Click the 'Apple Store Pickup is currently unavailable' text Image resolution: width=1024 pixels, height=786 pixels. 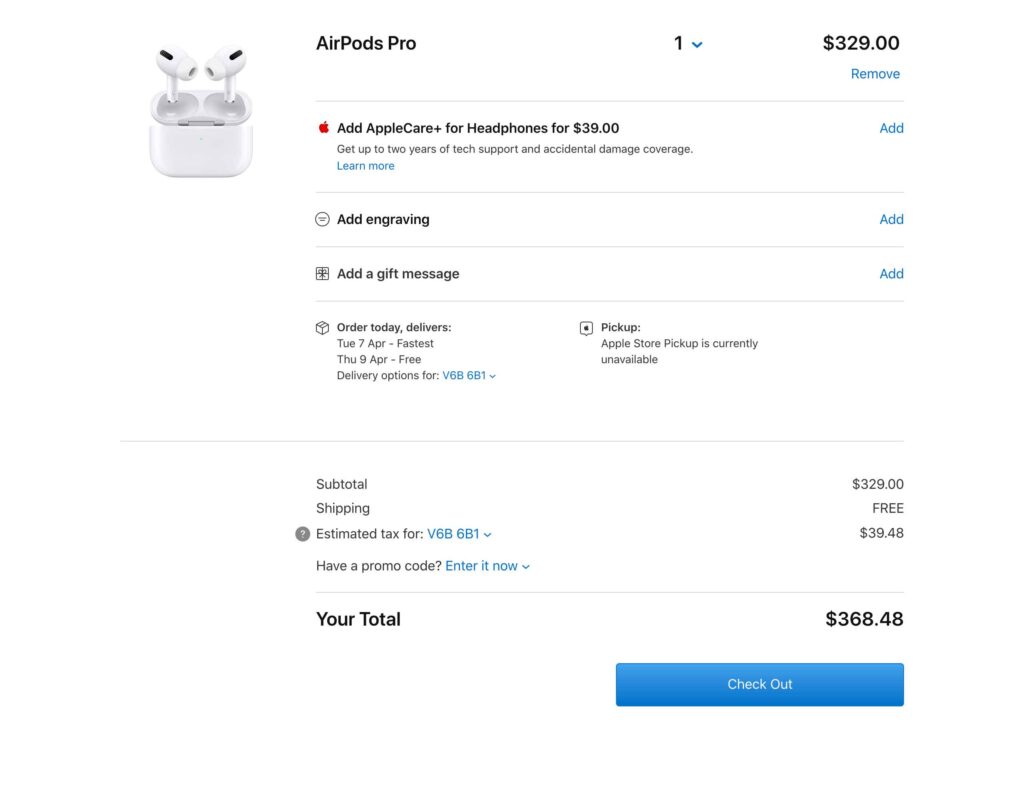(679, 351)
